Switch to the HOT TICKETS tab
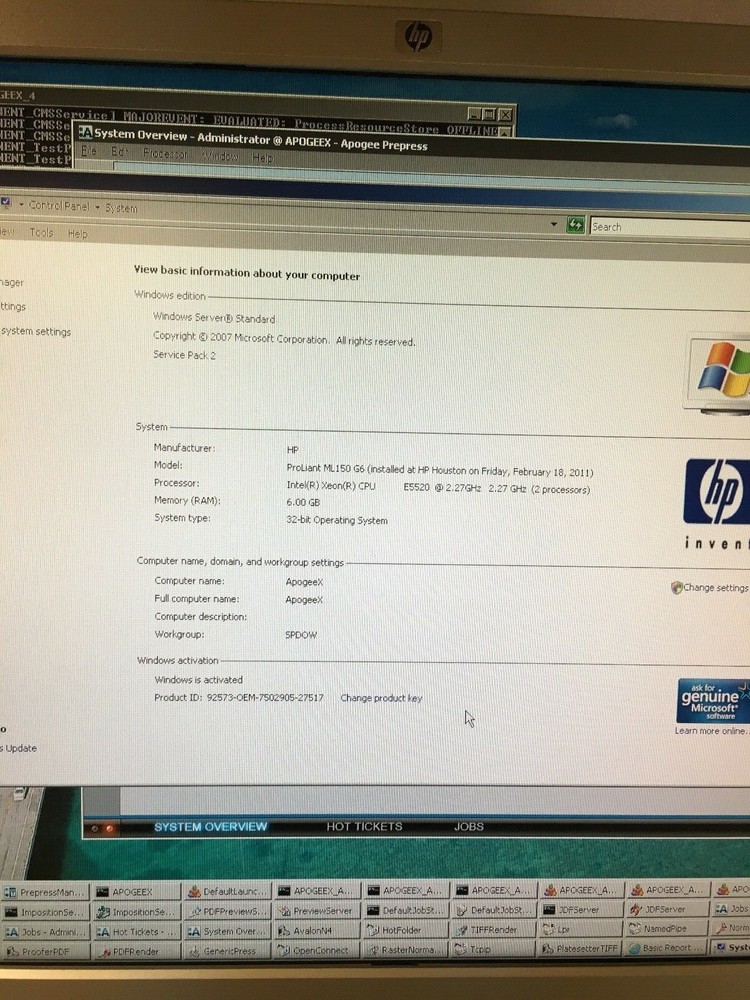Viewport: 750px width, 1000px height. (364, 827)
